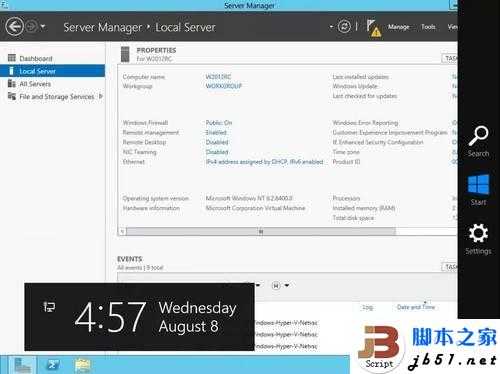Click 'IE Enhanced Security Configuration' label
500x374 pixels.
(x=378, y=142)
